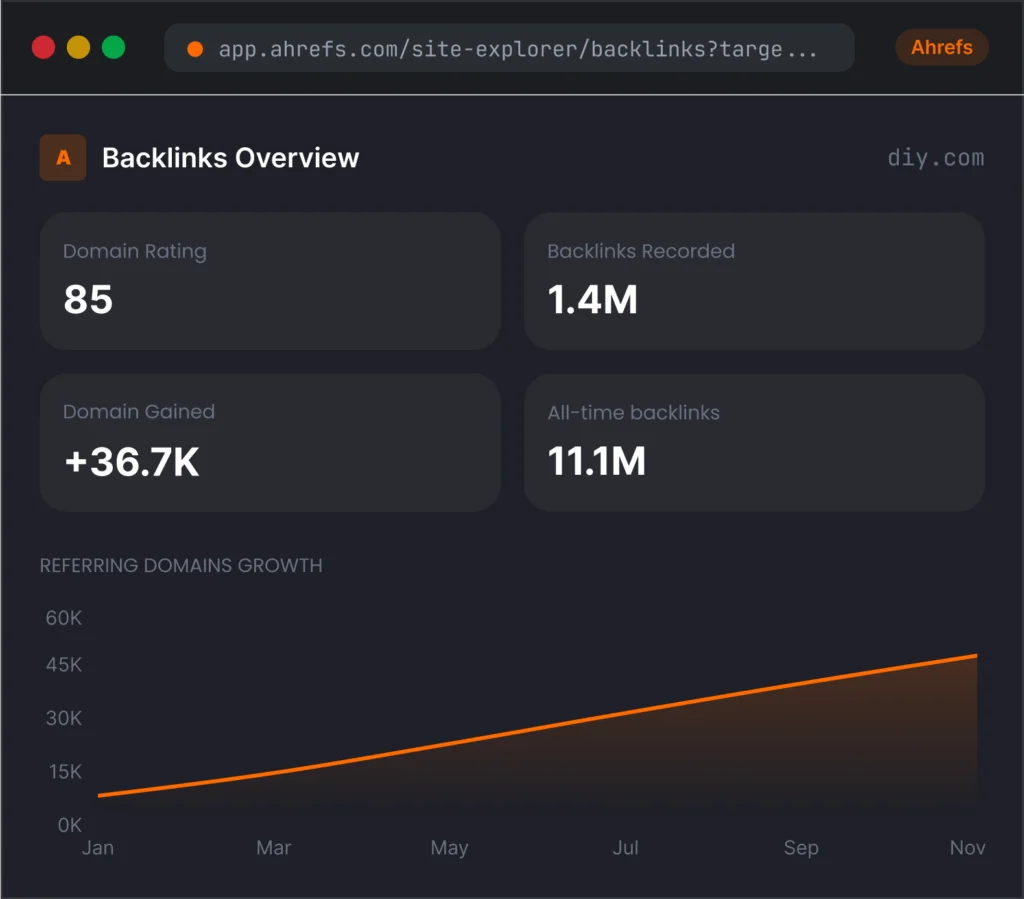This screenshot has width=1024, height=899.
Task: Click the 11.1M all-time value
Action: click(596, 461)
